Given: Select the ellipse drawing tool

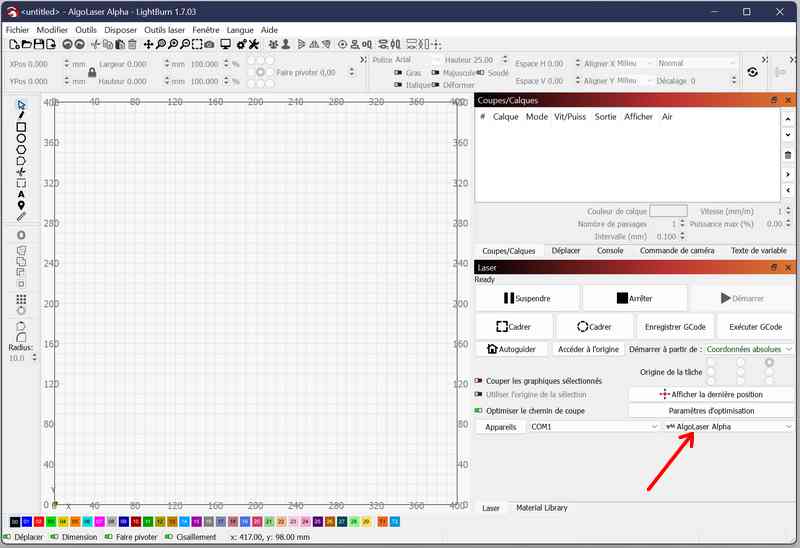Looking at the screenshot, I should 21,138.
